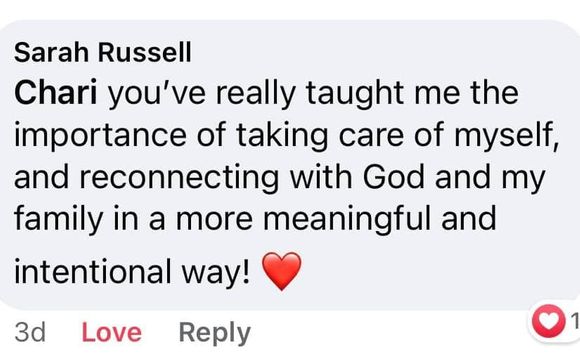580x362 pixels.
Task: Click the word 'meaningful' in the comment
Action: pos(347,219)
